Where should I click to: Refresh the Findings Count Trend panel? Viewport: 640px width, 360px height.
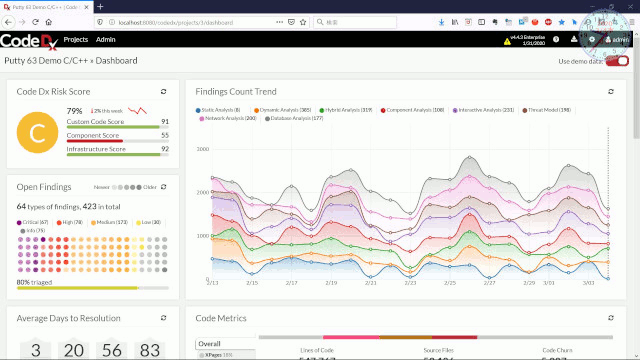point(611,91)
